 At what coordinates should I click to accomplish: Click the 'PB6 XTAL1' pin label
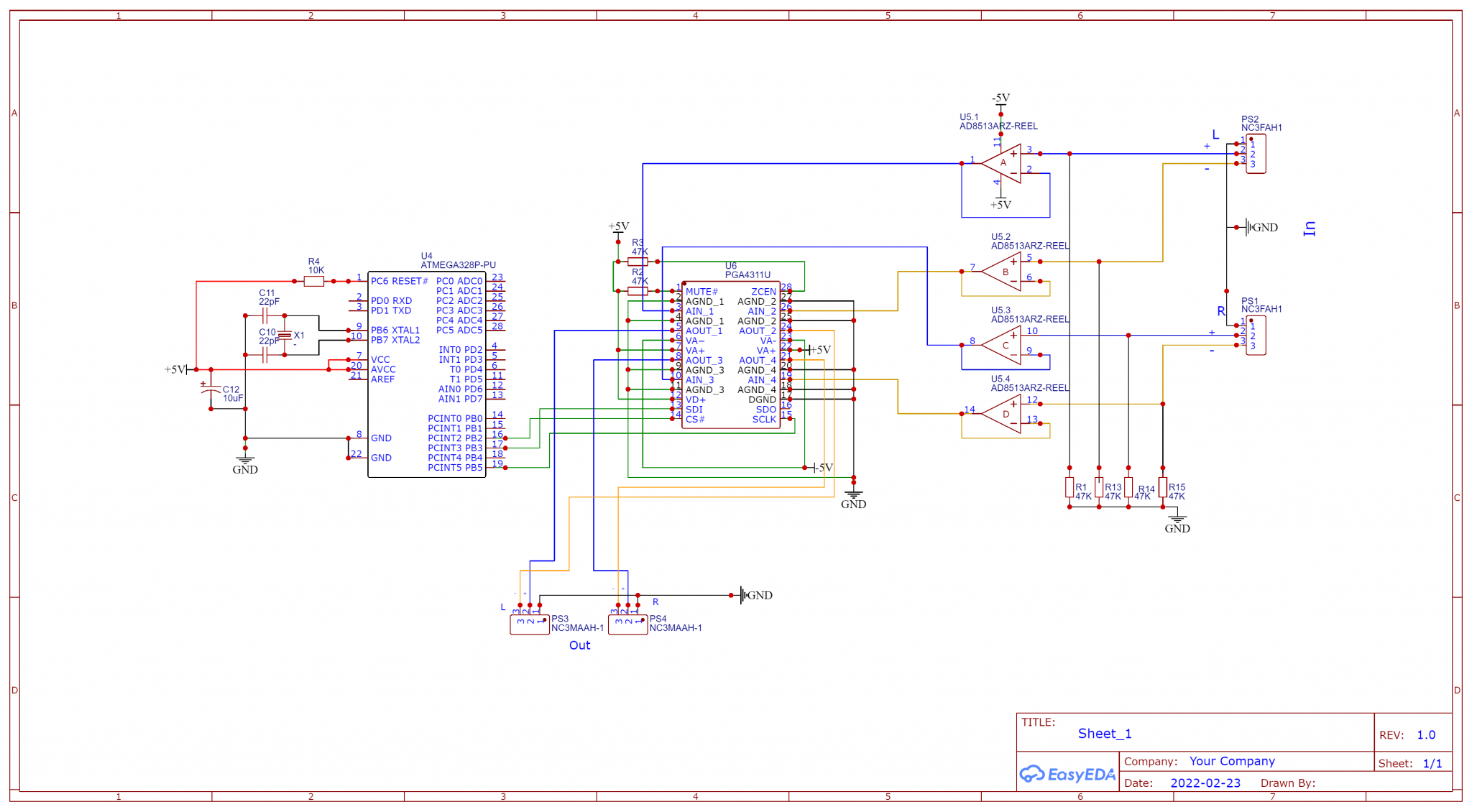395,331
